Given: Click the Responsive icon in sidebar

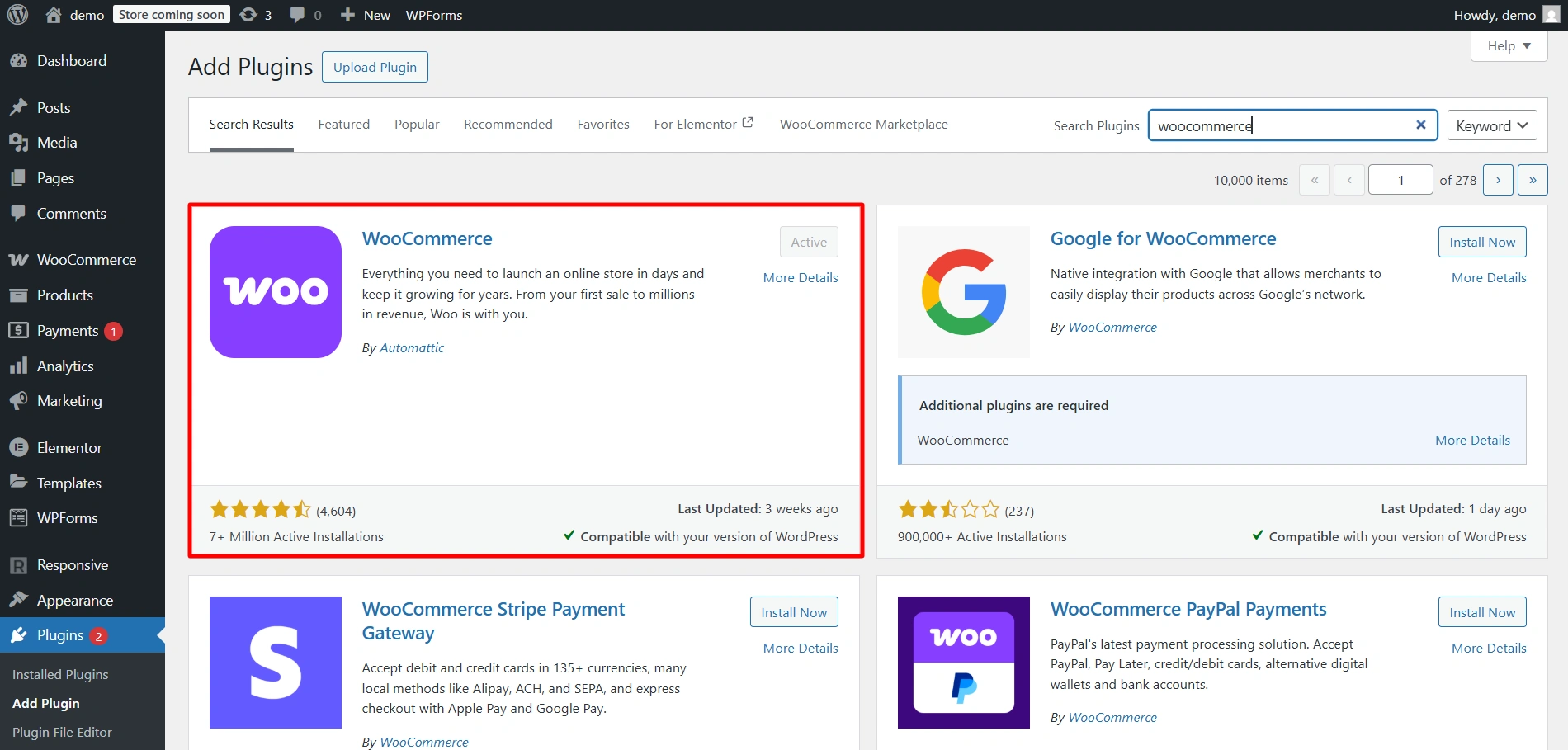Looking at the screenshot, I should coord(18,565).
